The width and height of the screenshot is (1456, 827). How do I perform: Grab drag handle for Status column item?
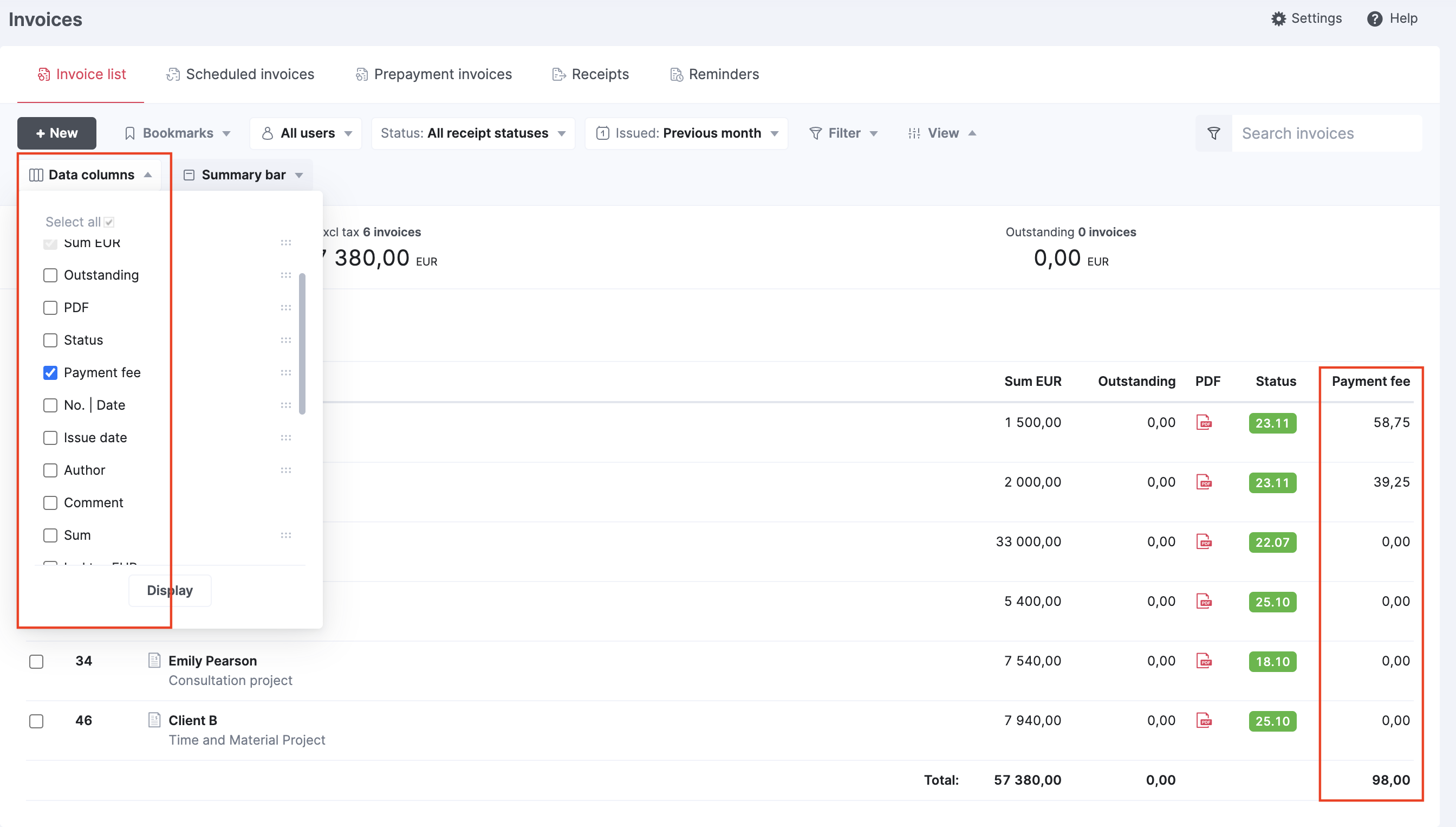tap(285, 340)
